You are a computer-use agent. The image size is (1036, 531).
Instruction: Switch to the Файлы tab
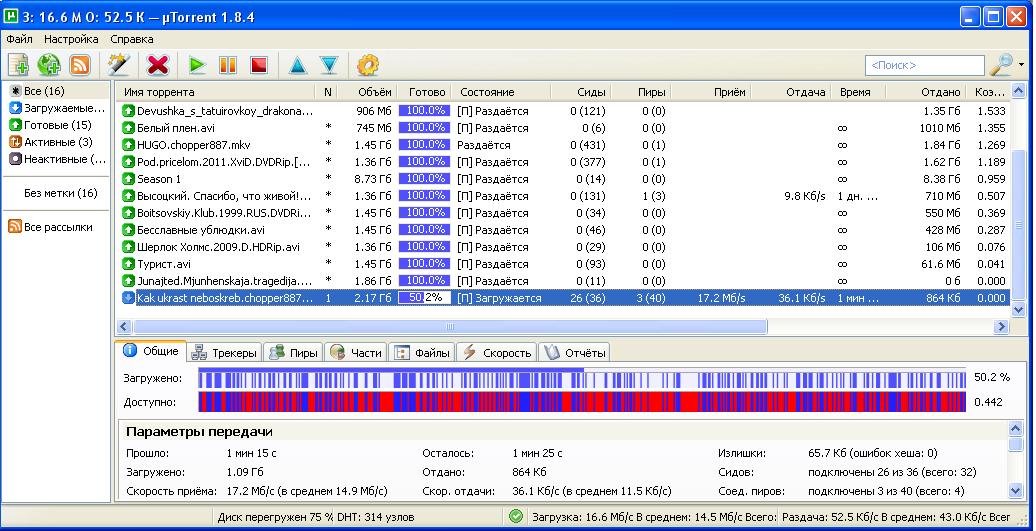click(422, 353)
